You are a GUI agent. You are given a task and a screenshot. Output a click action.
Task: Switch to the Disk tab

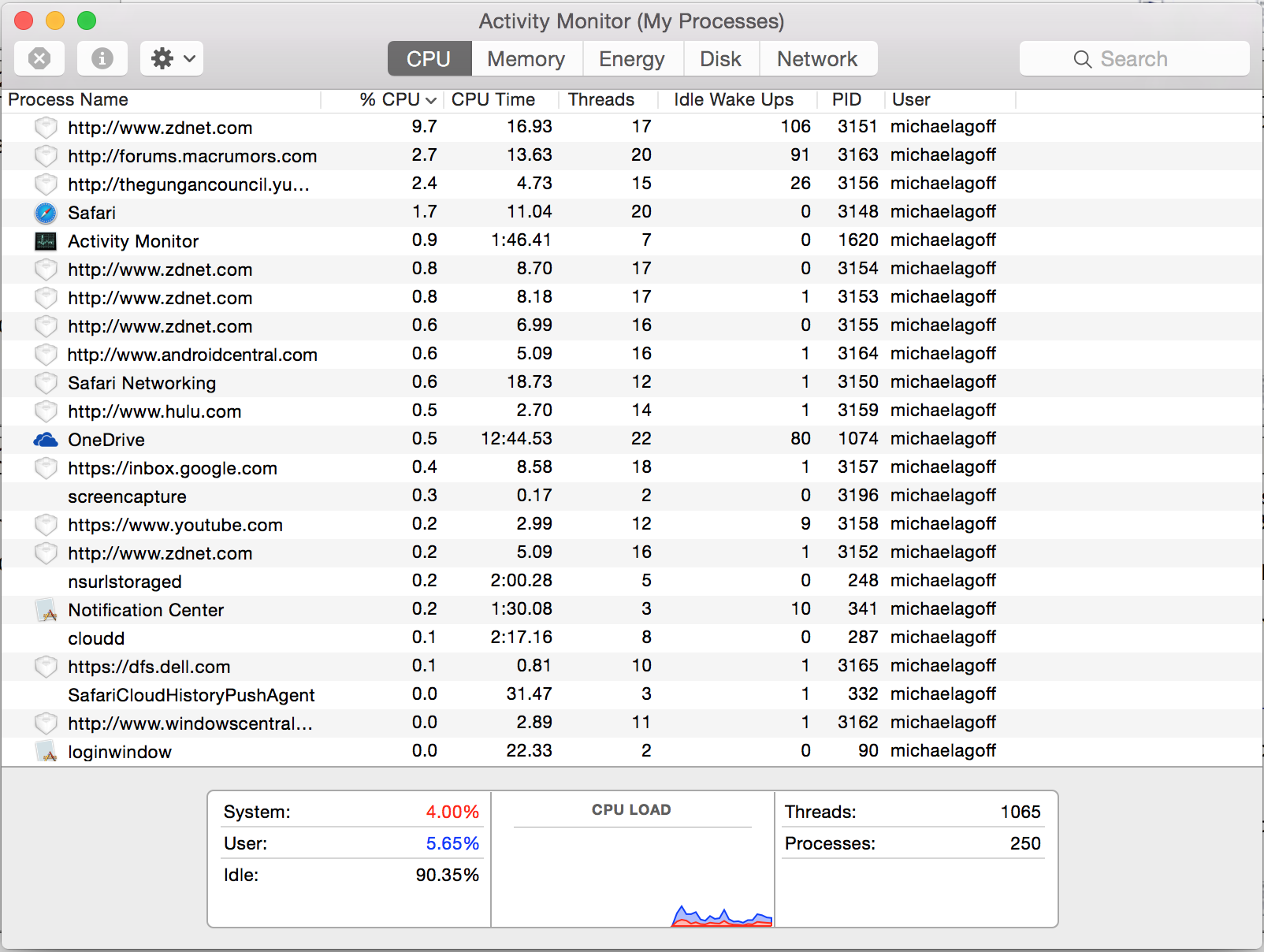(x=721, y=59)
